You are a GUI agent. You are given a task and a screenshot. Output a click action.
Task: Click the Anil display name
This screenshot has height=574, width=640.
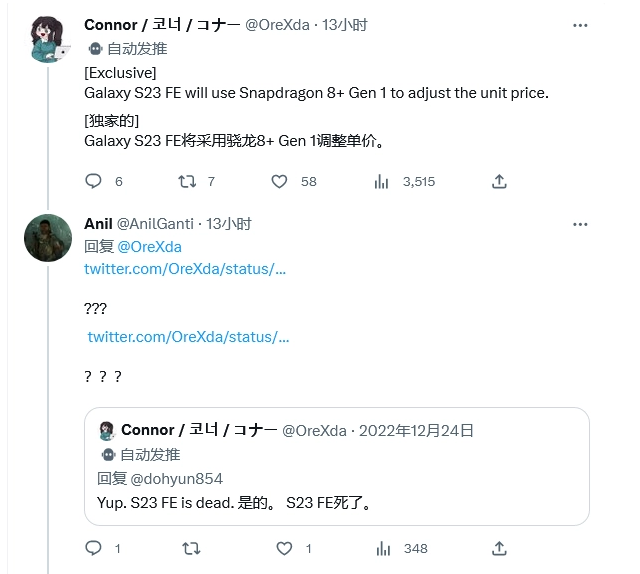click(x=98, y=224)
